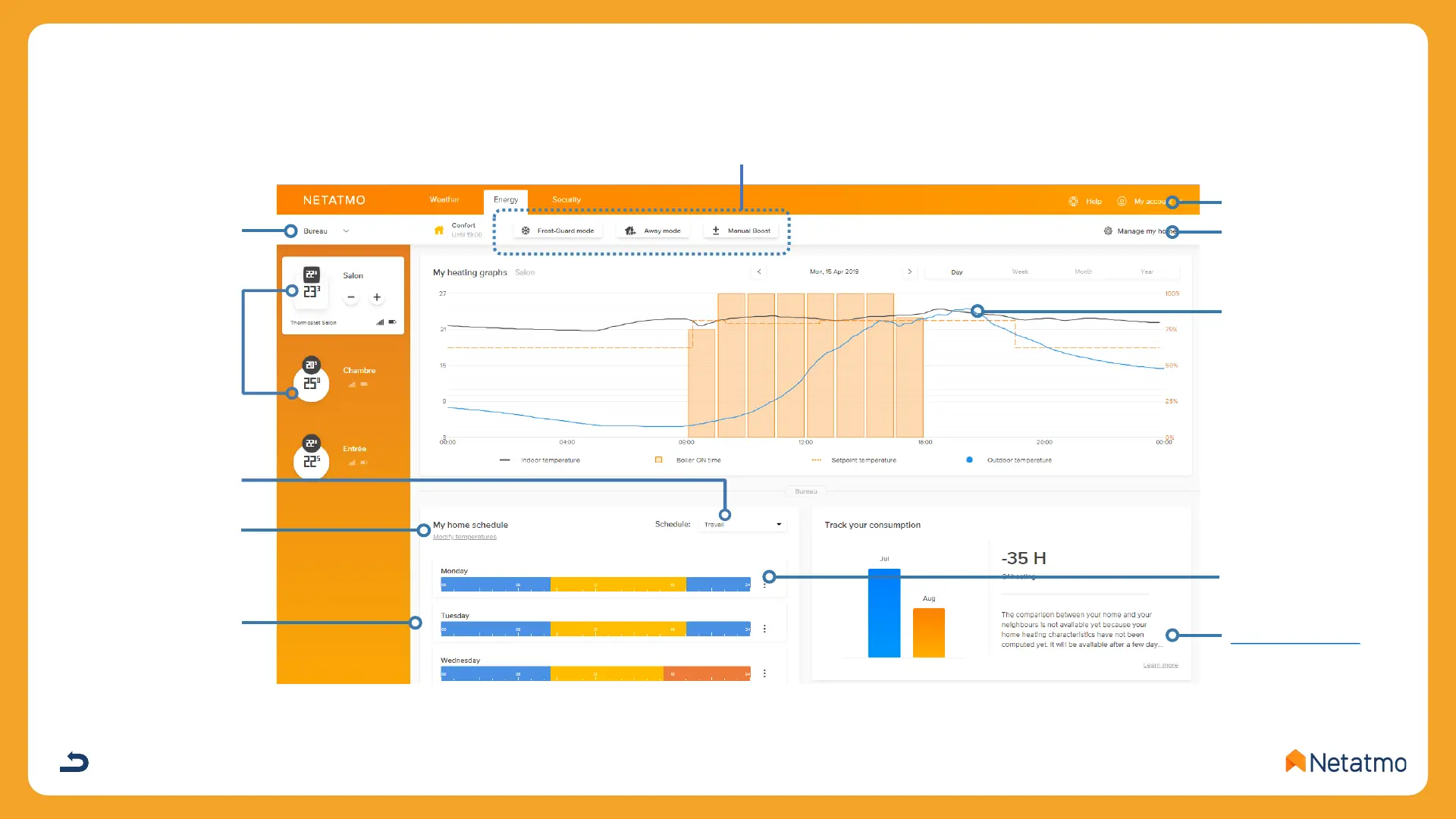The width and height of the screenshot is (1456, 819).
Task: Click the Chambre room label
Action: (359, 371)
